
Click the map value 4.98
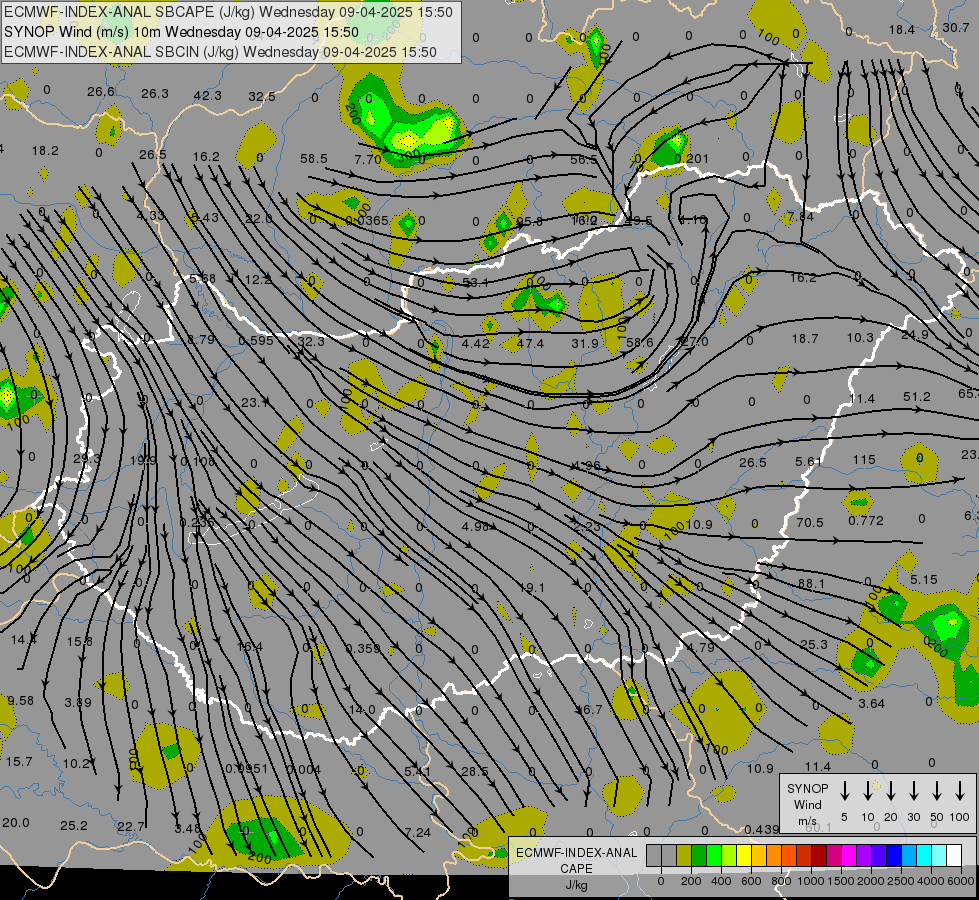coord(475,527)
